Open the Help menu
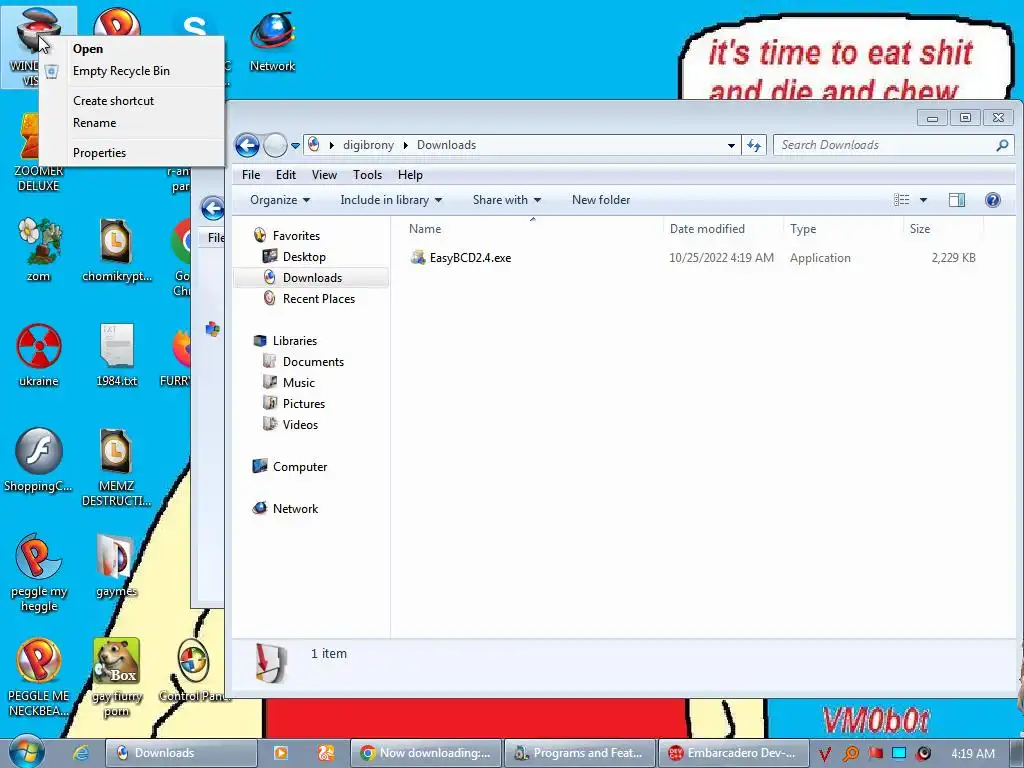Viewport: 1024px width, 768px height. (410, 175)
